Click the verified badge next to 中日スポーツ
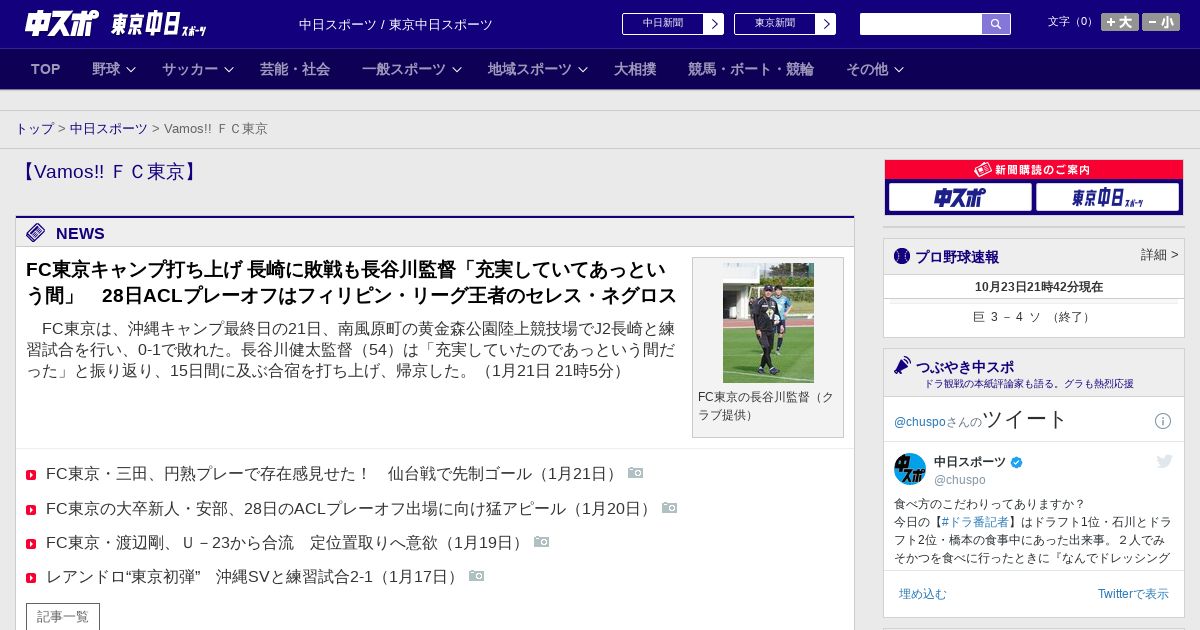 (x=1017, y=462)
